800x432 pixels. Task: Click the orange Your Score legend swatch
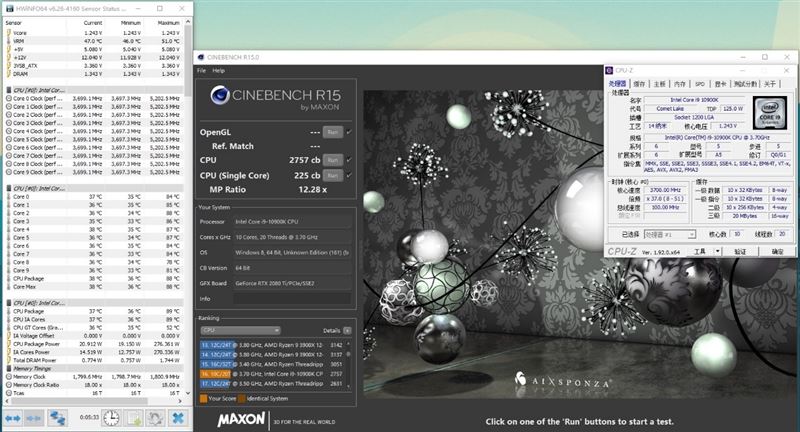tap(204, 398)
